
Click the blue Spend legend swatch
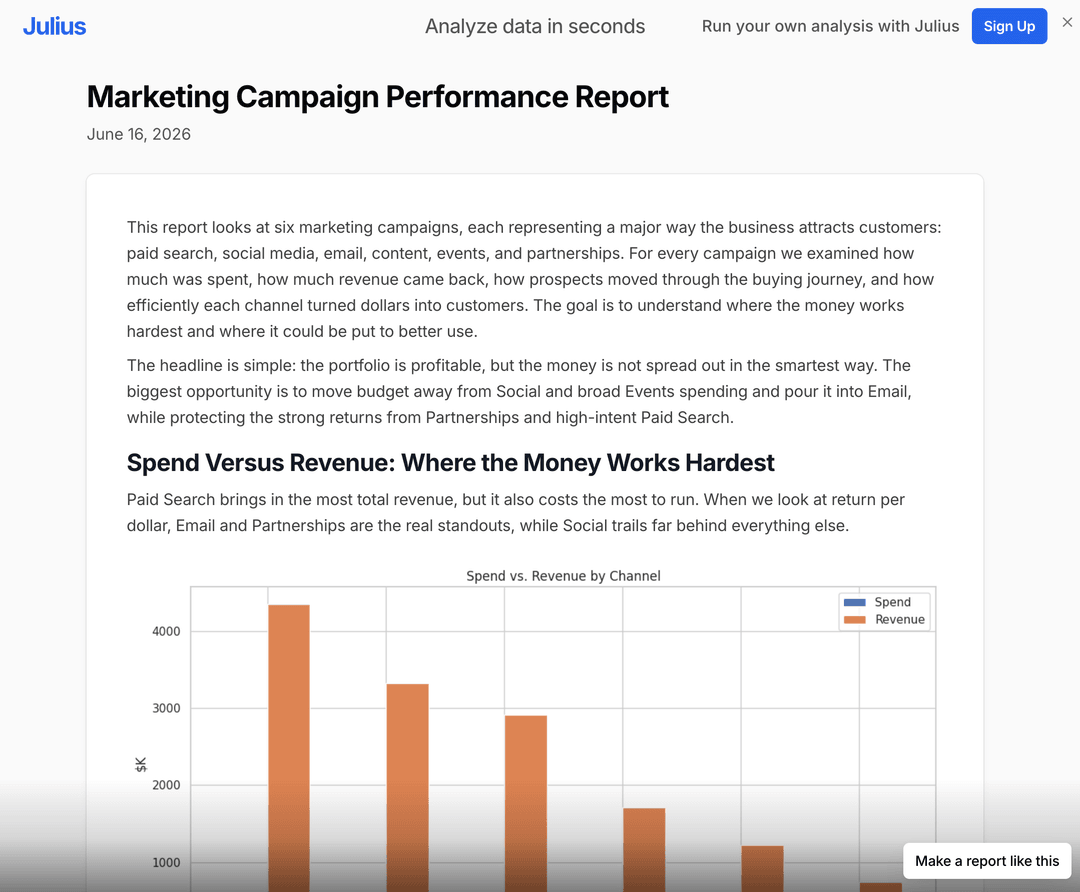[x=854, y=602]
